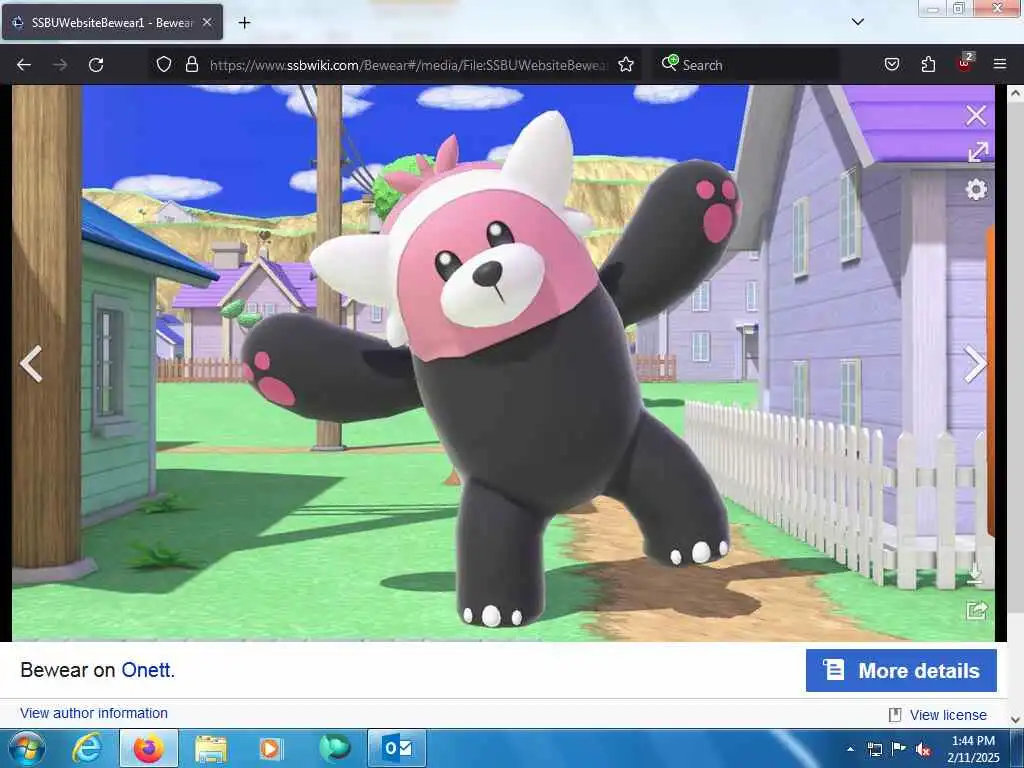This screenshot has height=768, width=1024.
Task: Follow the Onett link in caption
Action: coord(146,670)
